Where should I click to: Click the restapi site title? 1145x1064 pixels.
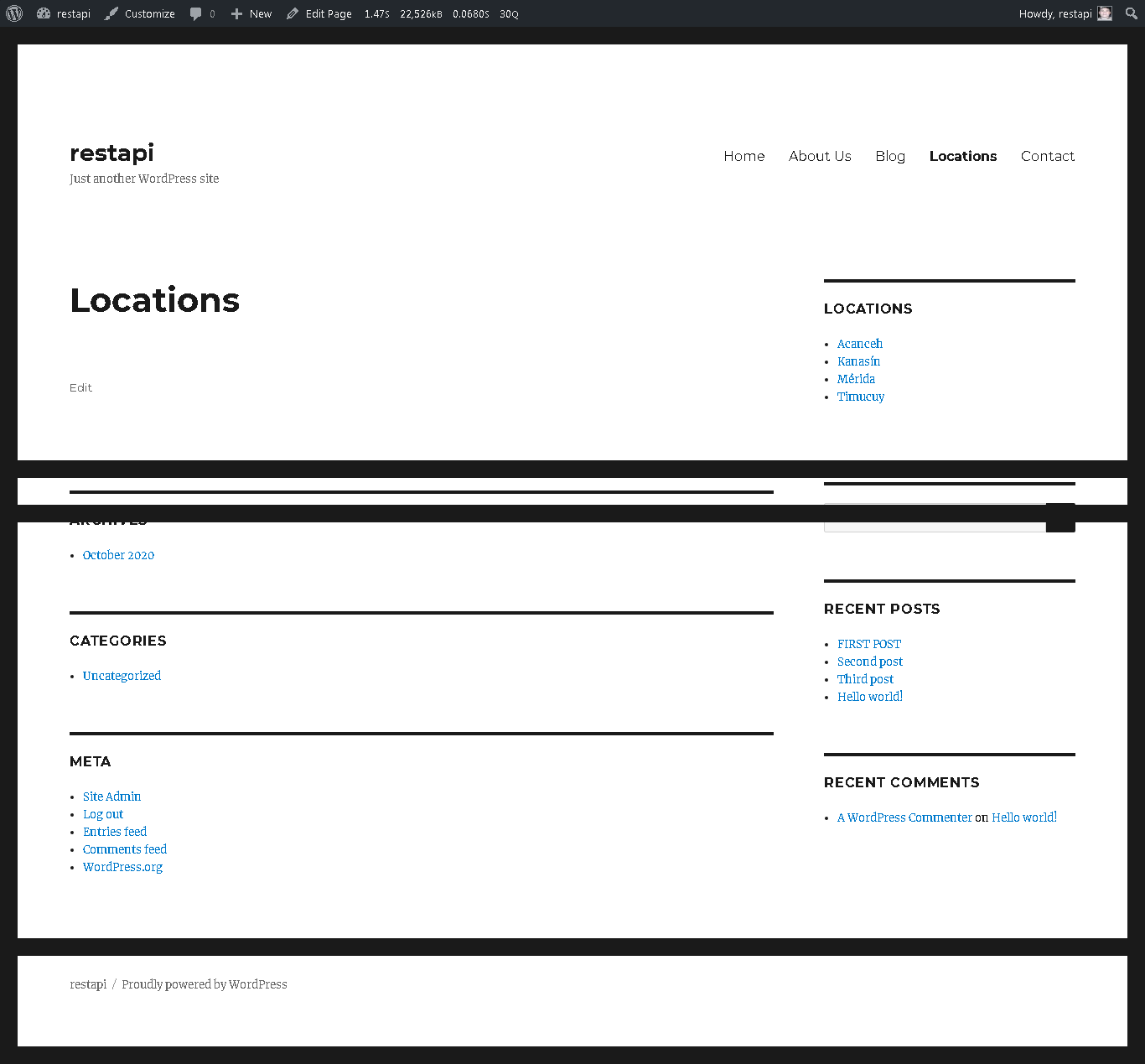point(111,153)
